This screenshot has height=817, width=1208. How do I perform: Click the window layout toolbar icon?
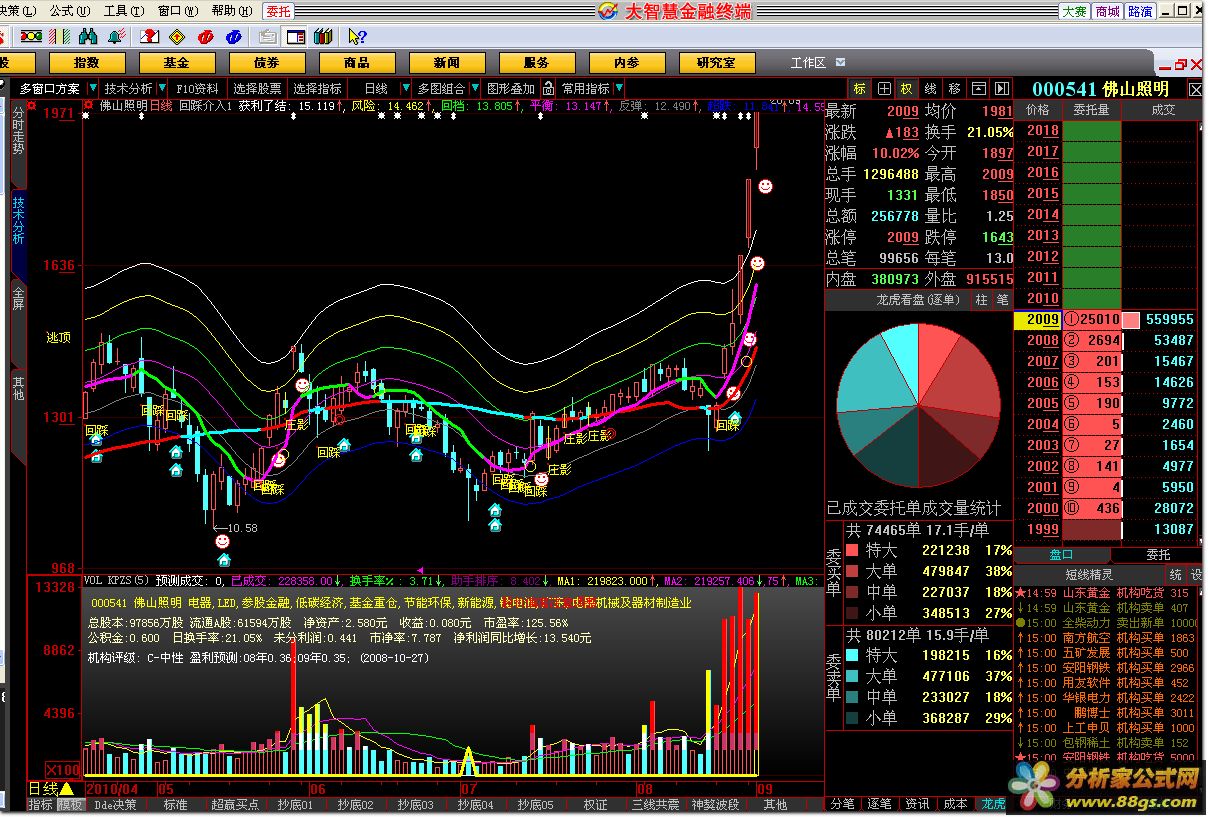(x=295, y=37)
